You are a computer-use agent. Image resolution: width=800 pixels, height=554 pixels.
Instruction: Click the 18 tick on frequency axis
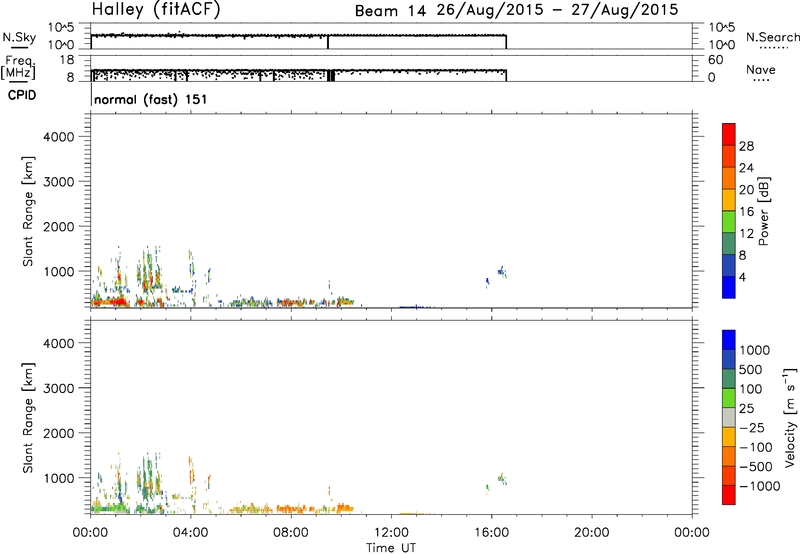coord(67,60)
